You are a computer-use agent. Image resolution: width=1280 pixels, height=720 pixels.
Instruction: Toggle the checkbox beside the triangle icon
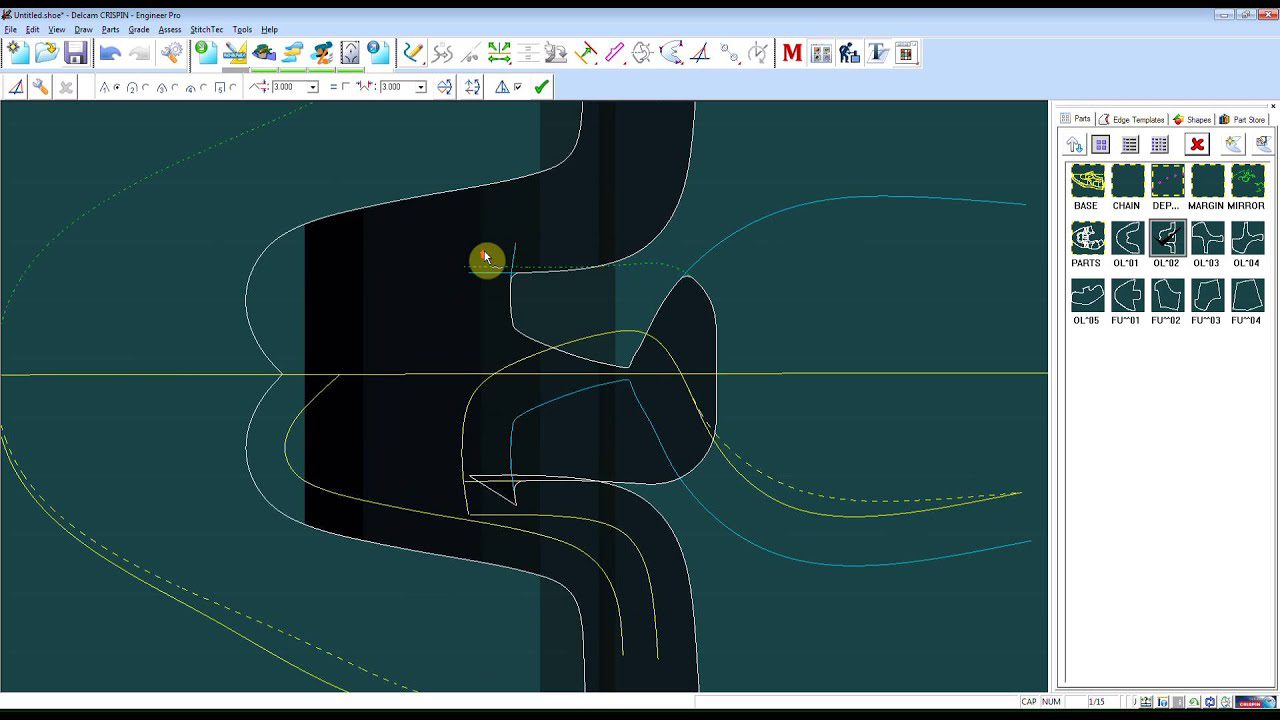click(517, 87)
